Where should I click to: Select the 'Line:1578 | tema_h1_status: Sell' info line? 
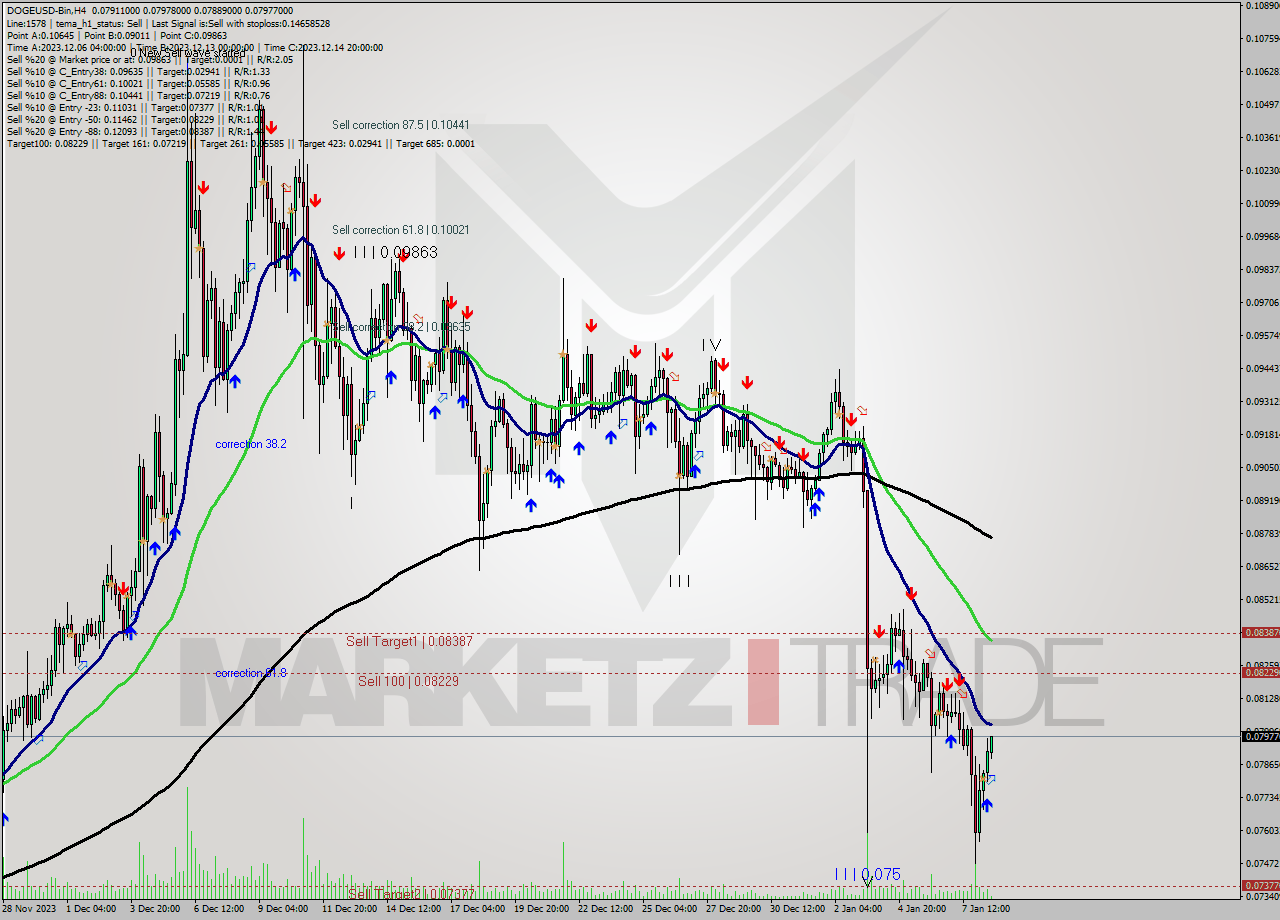click(168, 23)
